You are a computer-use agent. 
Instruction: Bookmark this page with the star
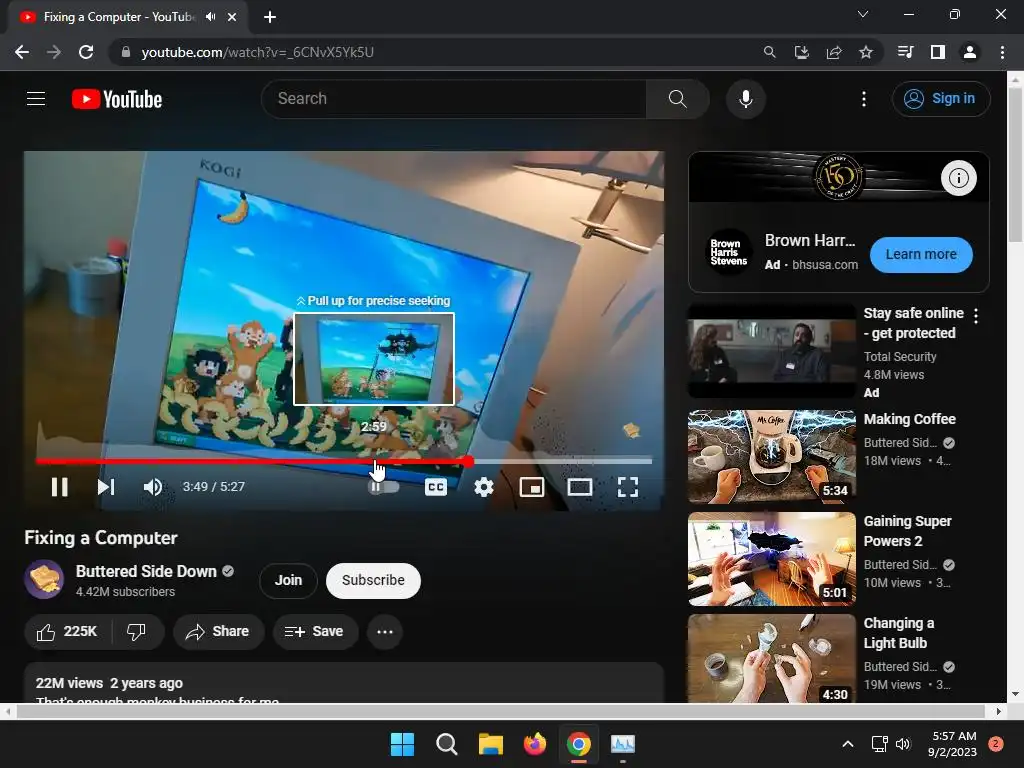(865, 52)
